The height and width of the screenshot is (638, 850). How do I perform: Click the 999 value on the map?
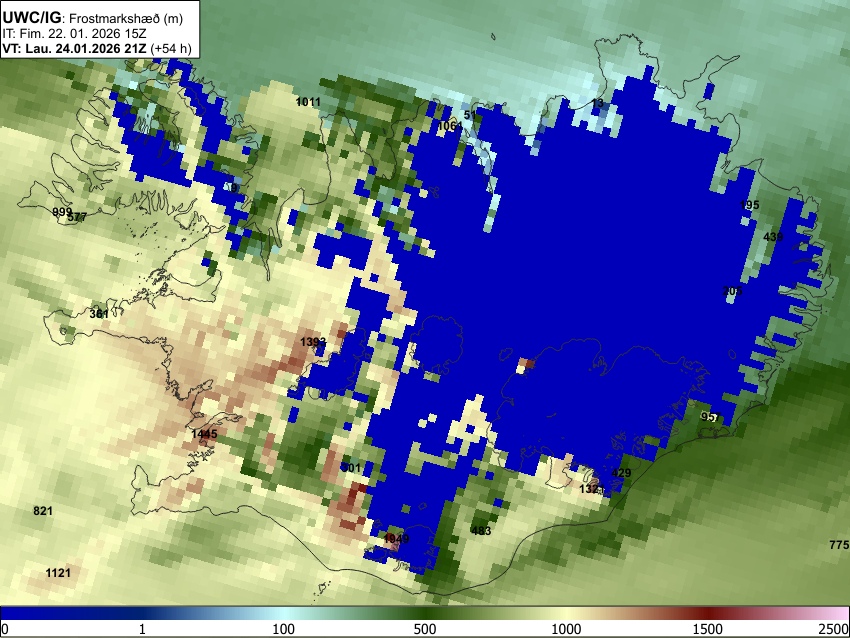pos(62,212)
